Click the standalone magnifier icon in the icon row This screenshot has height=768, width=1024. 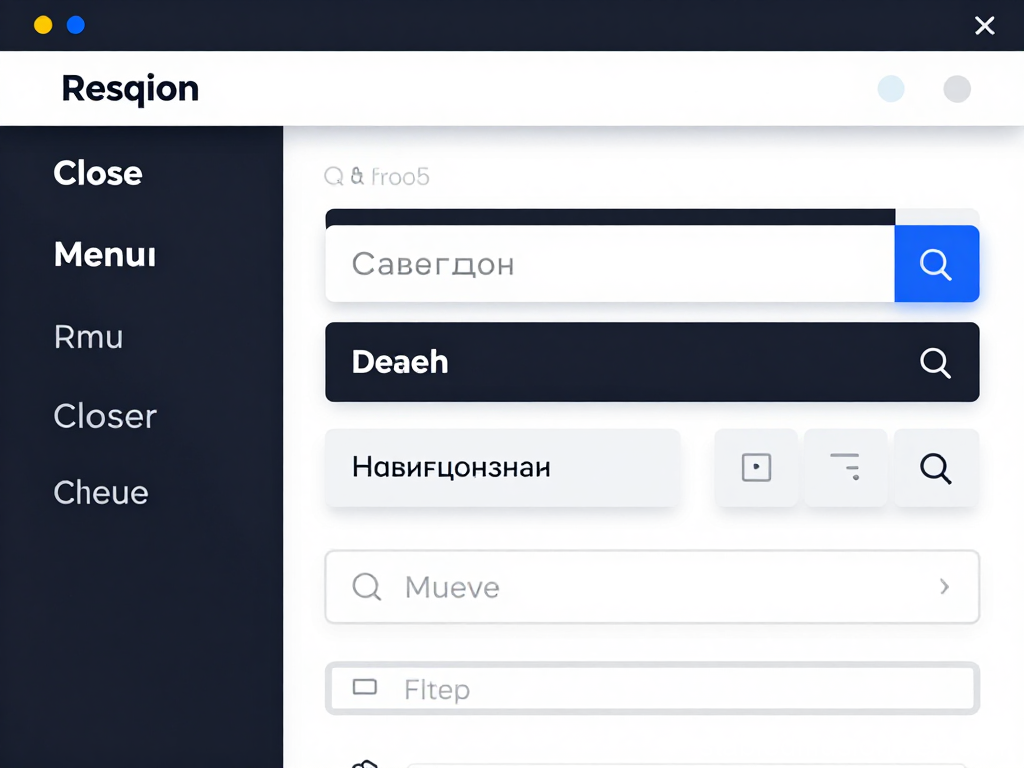935,467
